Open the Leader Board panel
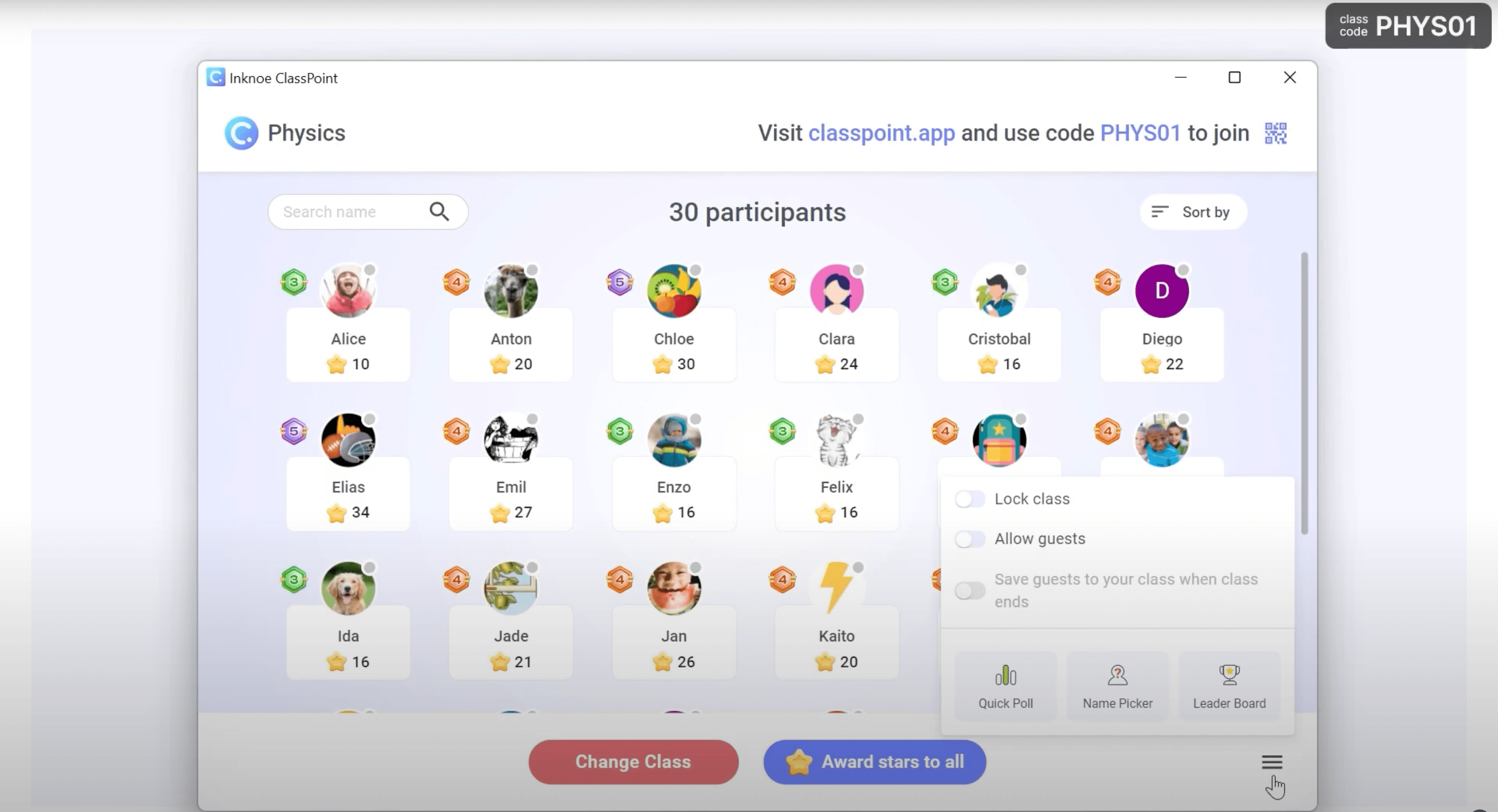Viewport: 1498px width, 812px height. (1228, 685)
